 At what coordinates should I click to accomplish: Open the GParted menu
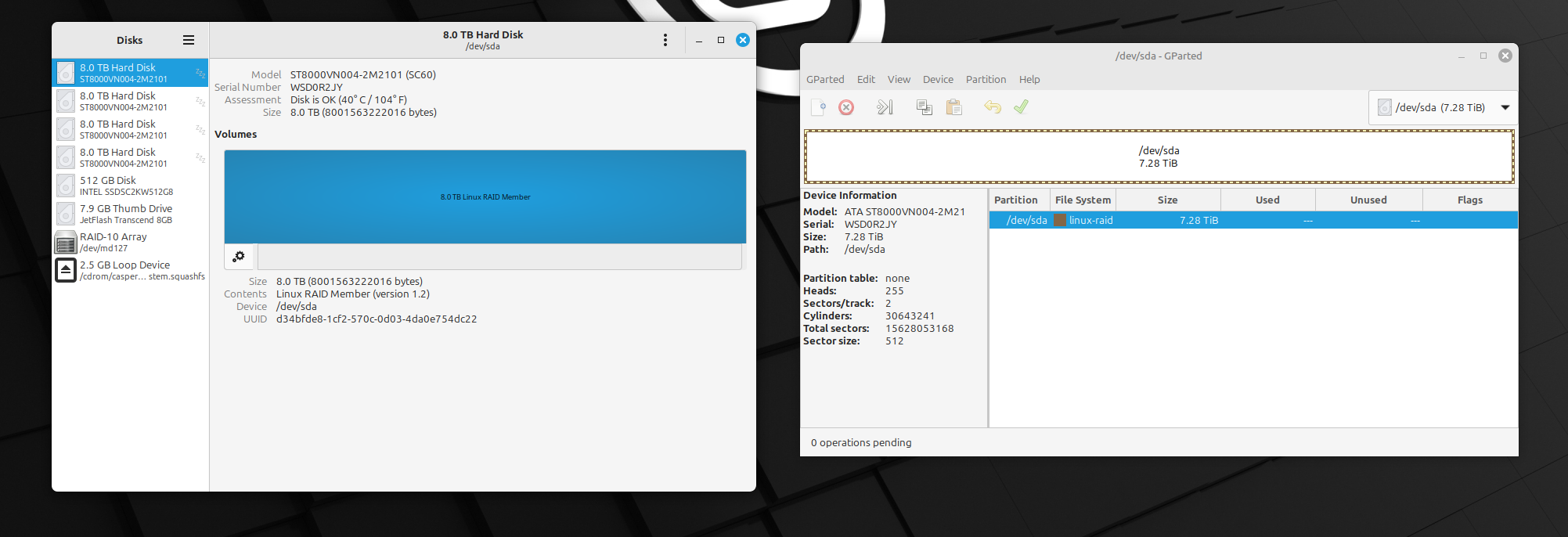(825, 79)
